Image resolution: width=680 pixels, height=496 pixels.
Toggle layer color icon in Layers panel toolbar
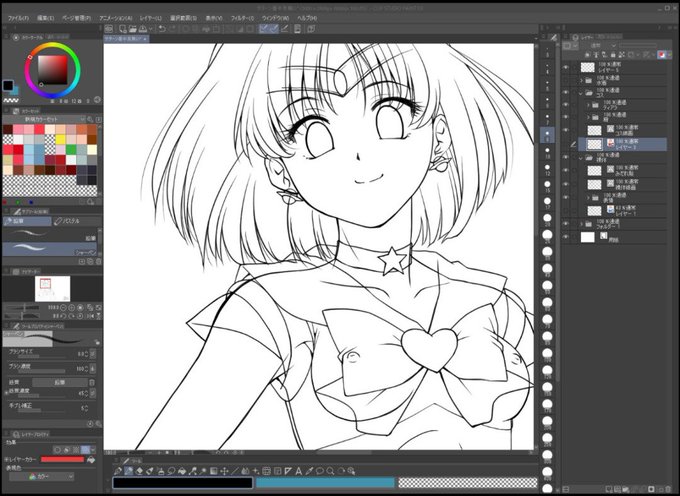(662, 55)
